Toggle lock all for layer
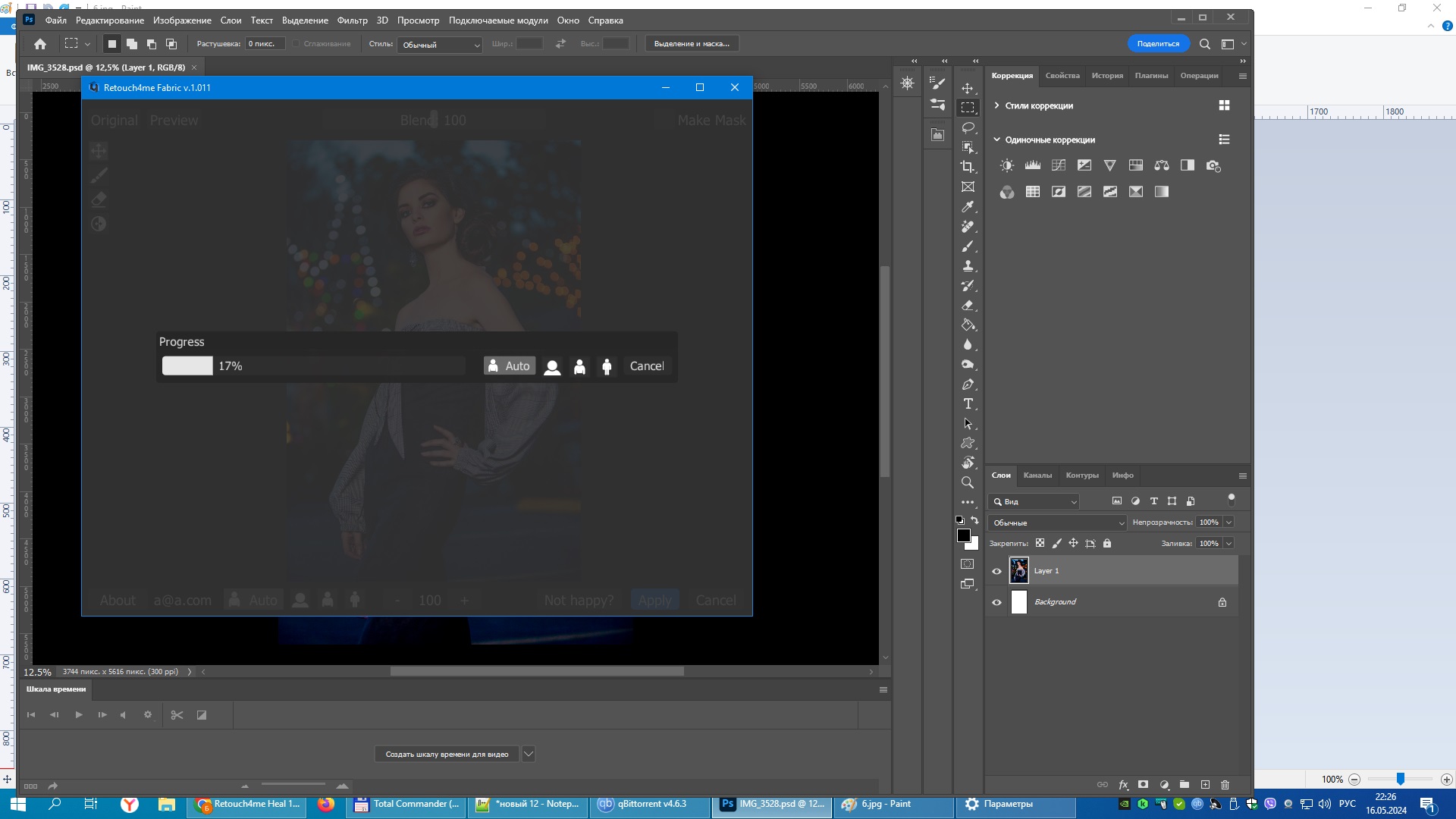 (x=1107, y=544)
